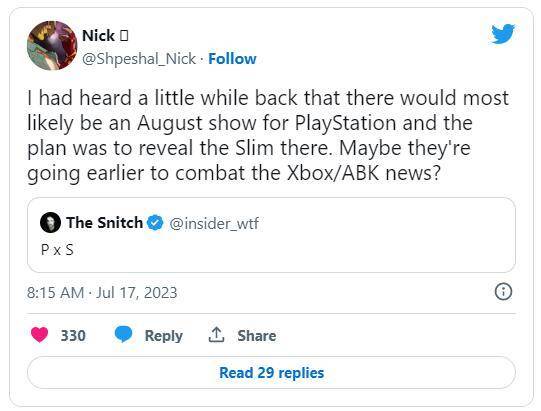
Task: Click the blue reply speech bubble icon
Action: click(x=123, y=334)
